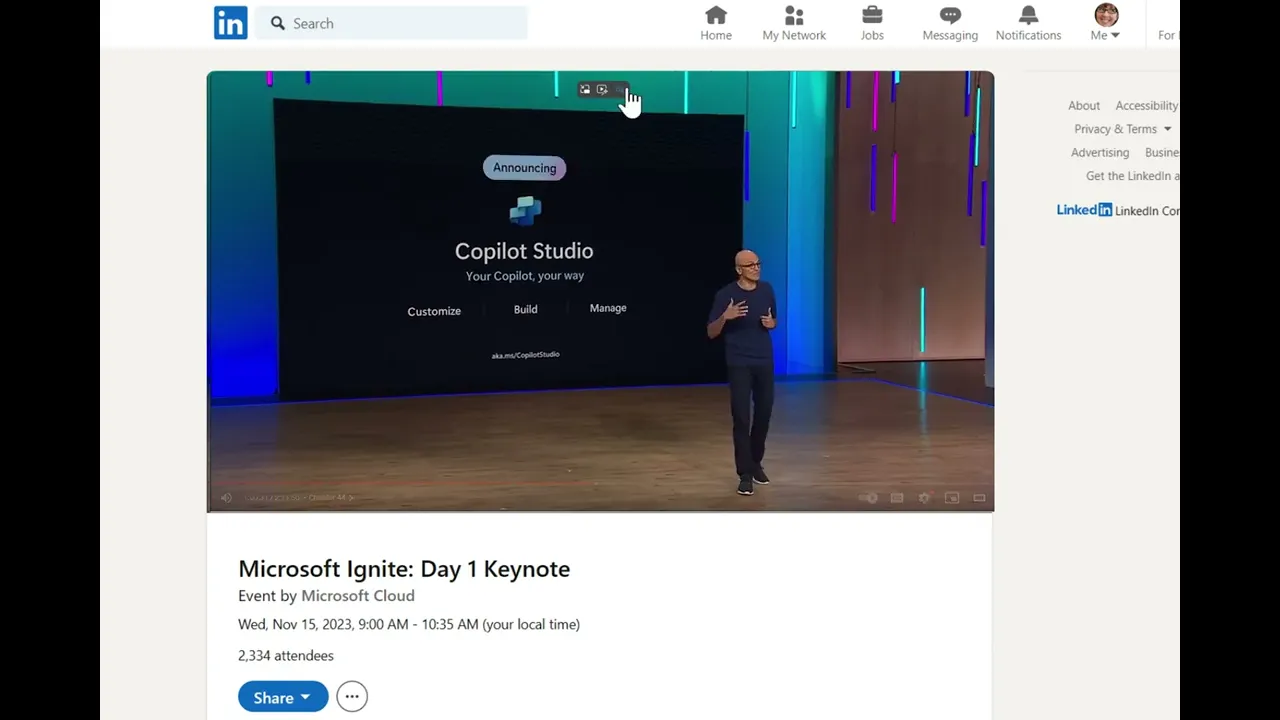Click the event date and time text

[409, 624]
